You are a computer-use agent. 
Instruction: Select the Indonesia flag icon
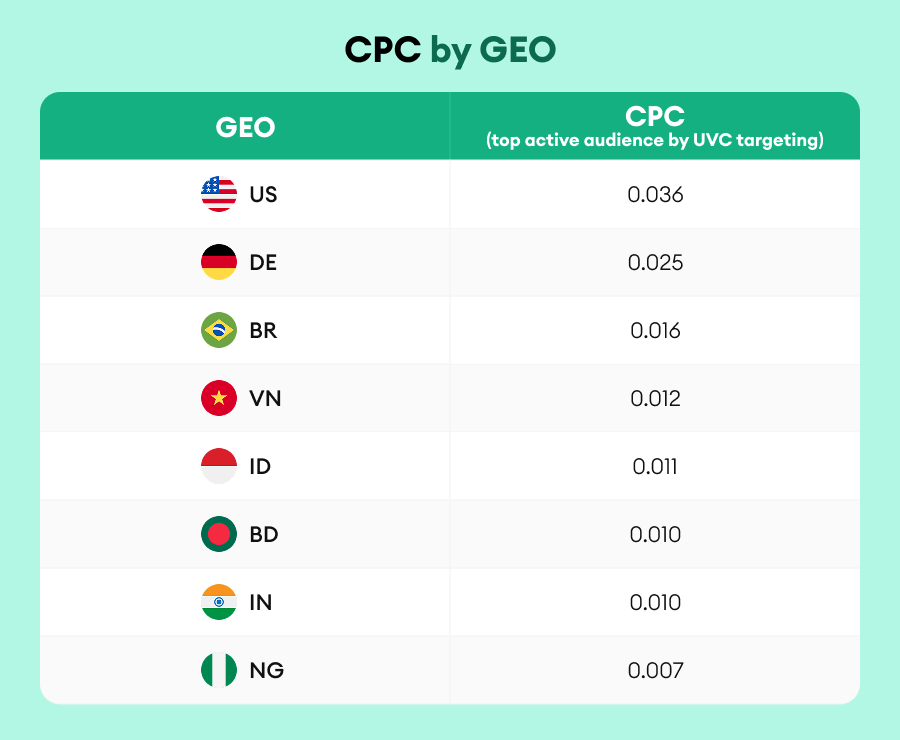pos(219,466)
